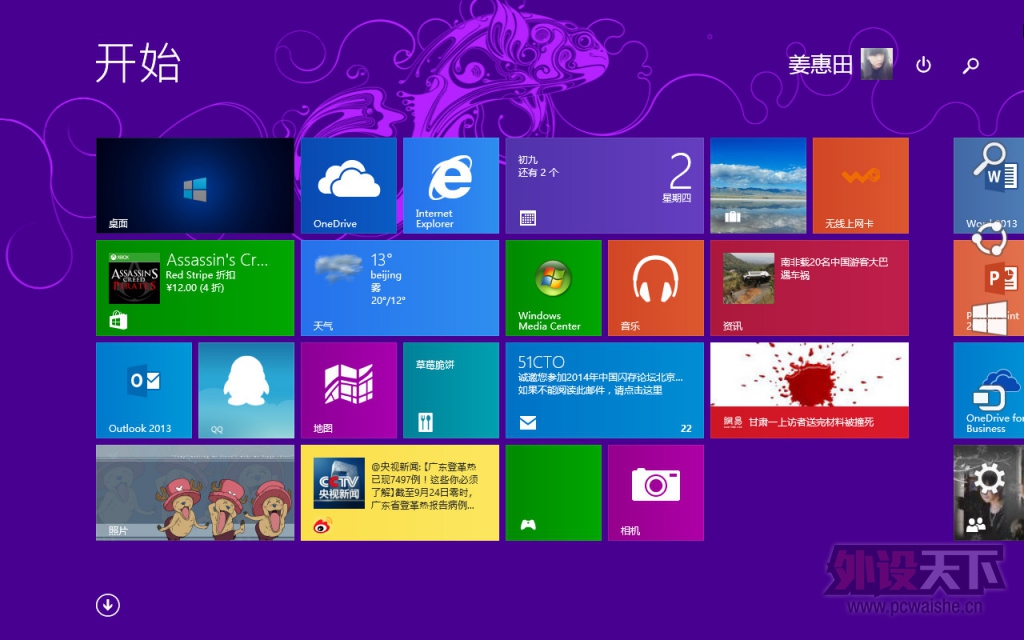Open the calendar tile showing 星期四
The height and width of the screenshot is (640, 1024).
click(x=605, y=185)
